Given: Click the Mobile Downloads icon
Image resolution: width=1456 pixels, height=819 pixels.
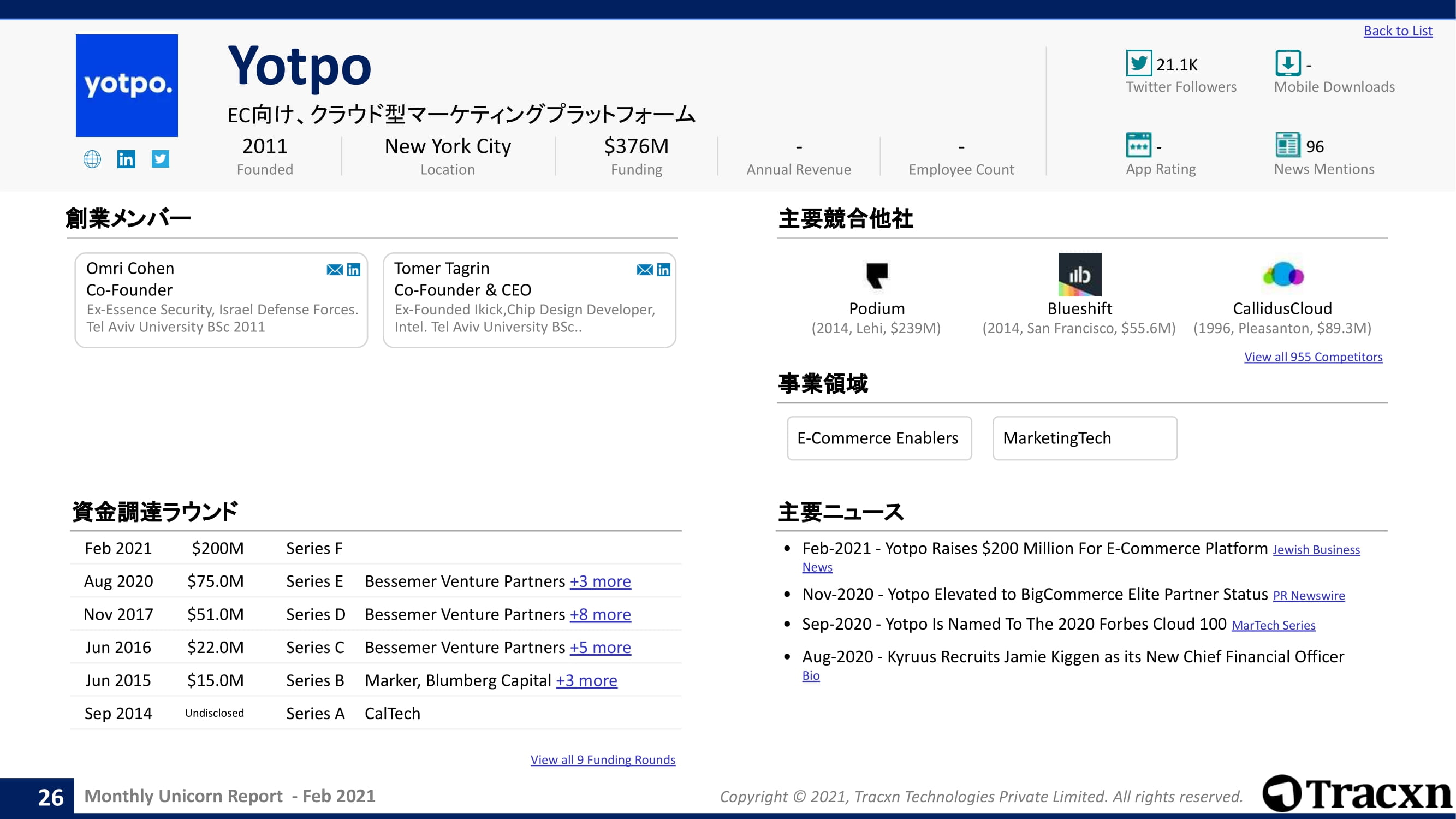Looking at the screenshot, I should click(1287, 63).
